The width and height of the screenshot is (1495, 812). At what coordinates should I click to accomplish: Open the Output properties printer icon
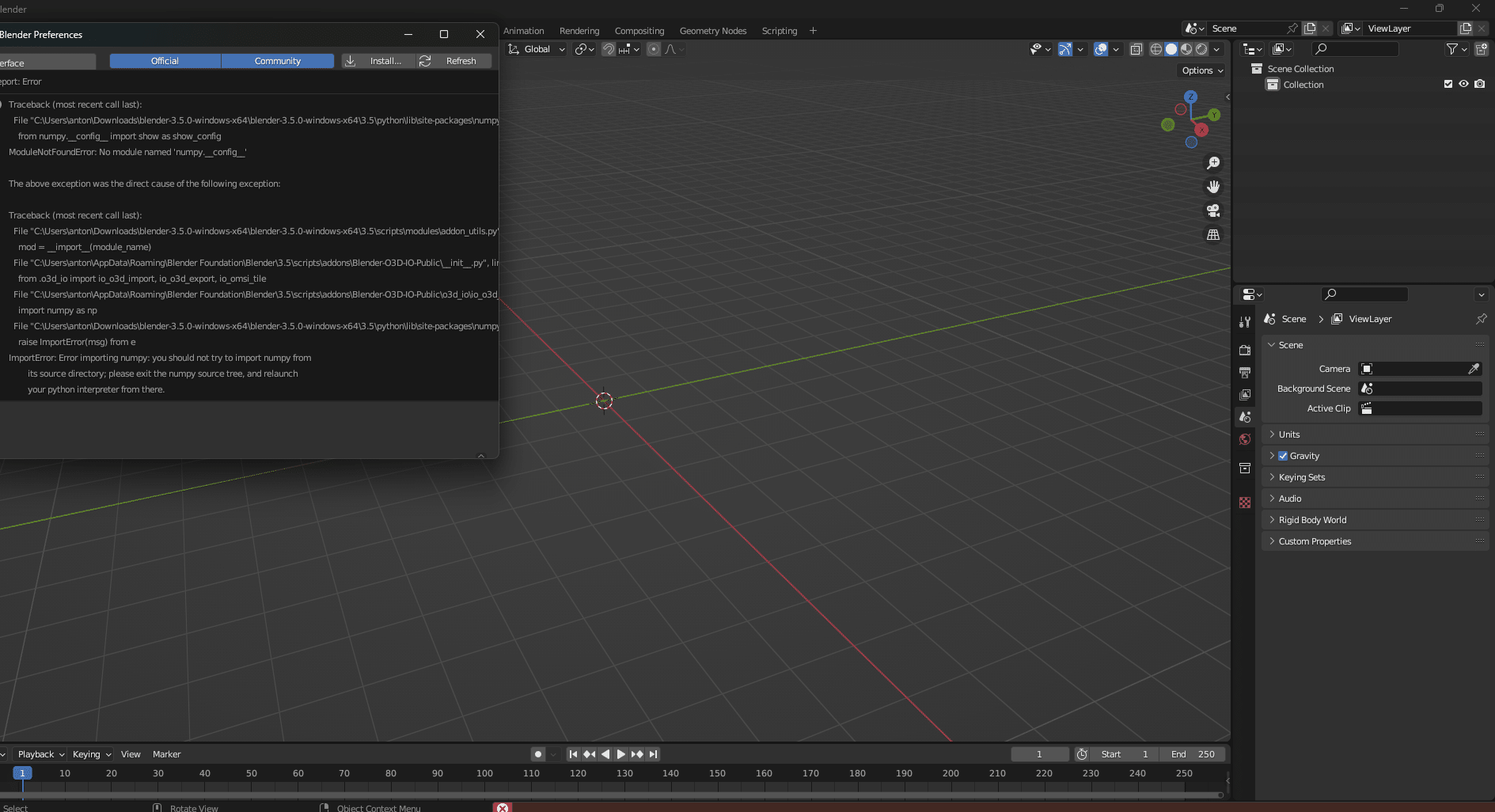1245,372
